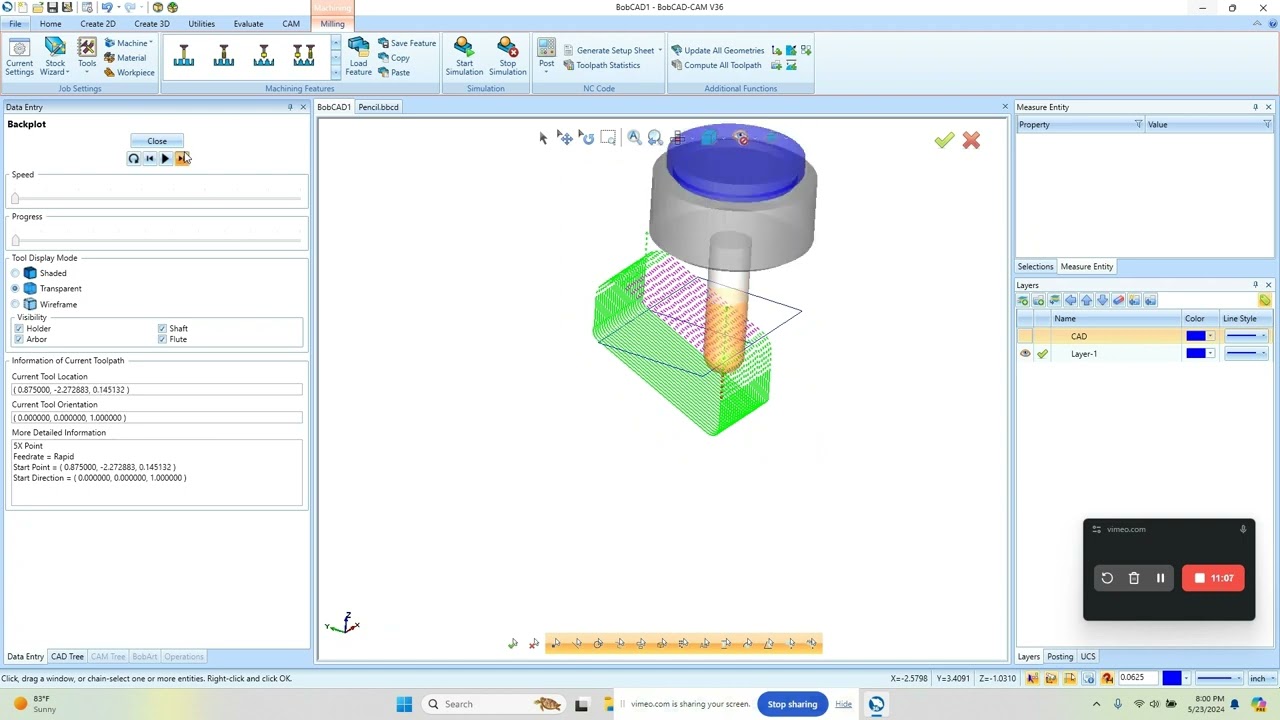Click the zoom window tool in viewport
This screenshot has height=720, width=1280.
coord(608,138)
